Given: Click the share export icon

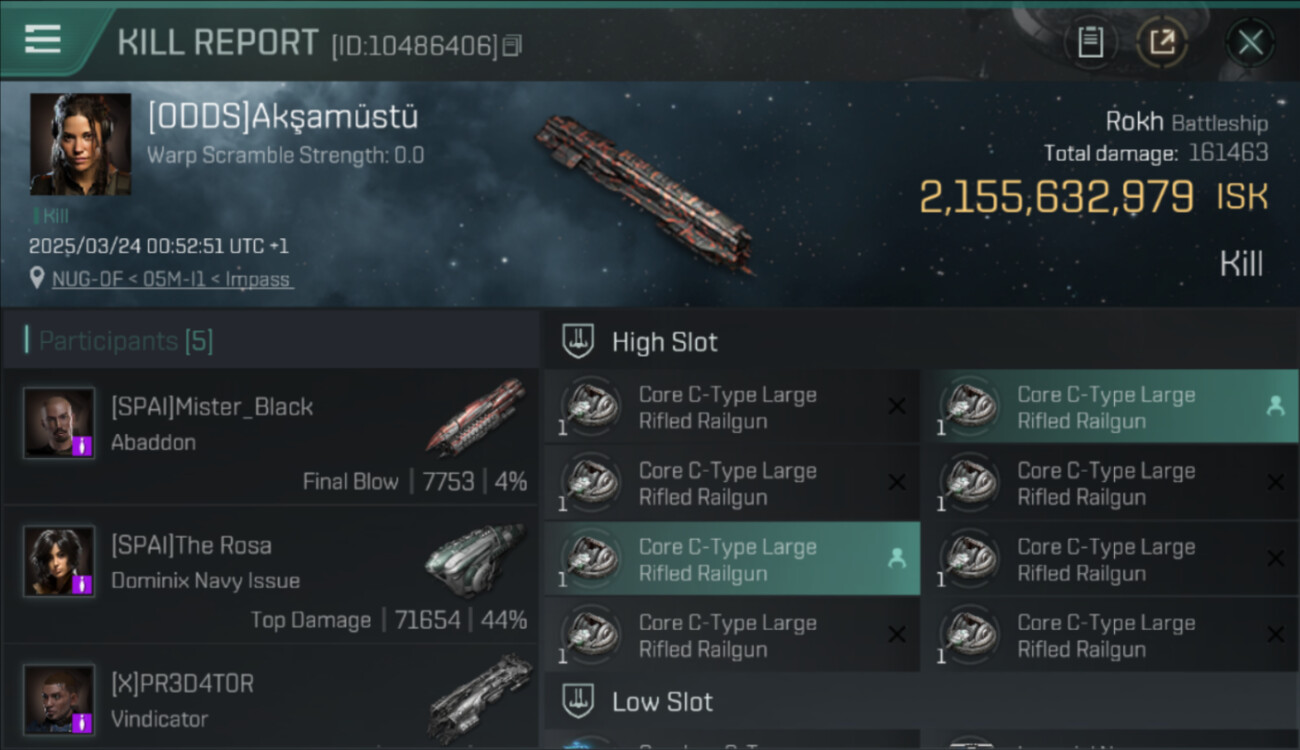Looking at the screenshot, I should [x=1162, y=42].
